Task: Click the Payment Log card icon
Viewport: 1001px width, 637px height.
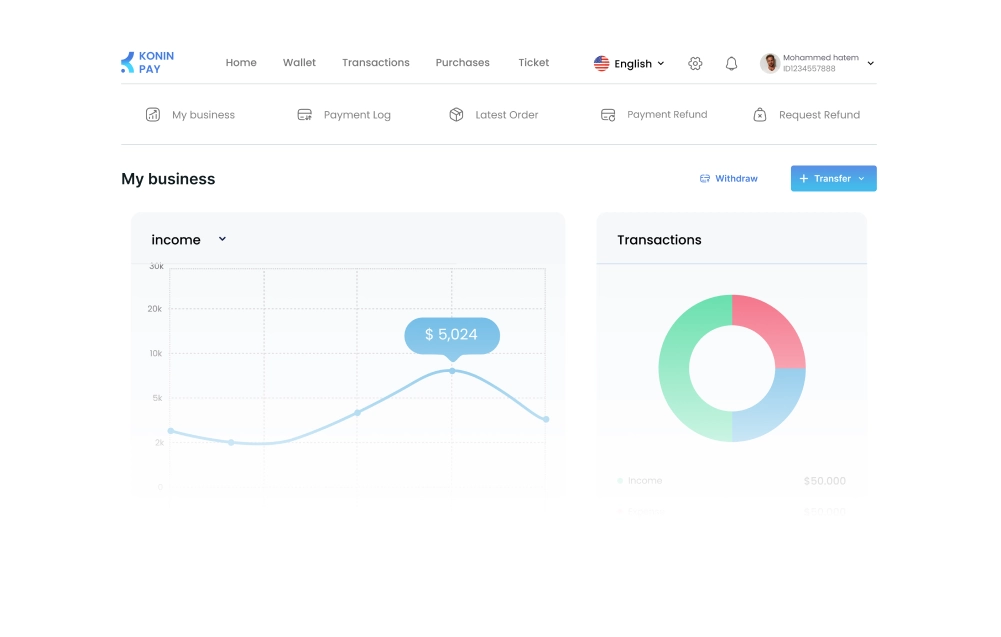Action: click(305, 115)
